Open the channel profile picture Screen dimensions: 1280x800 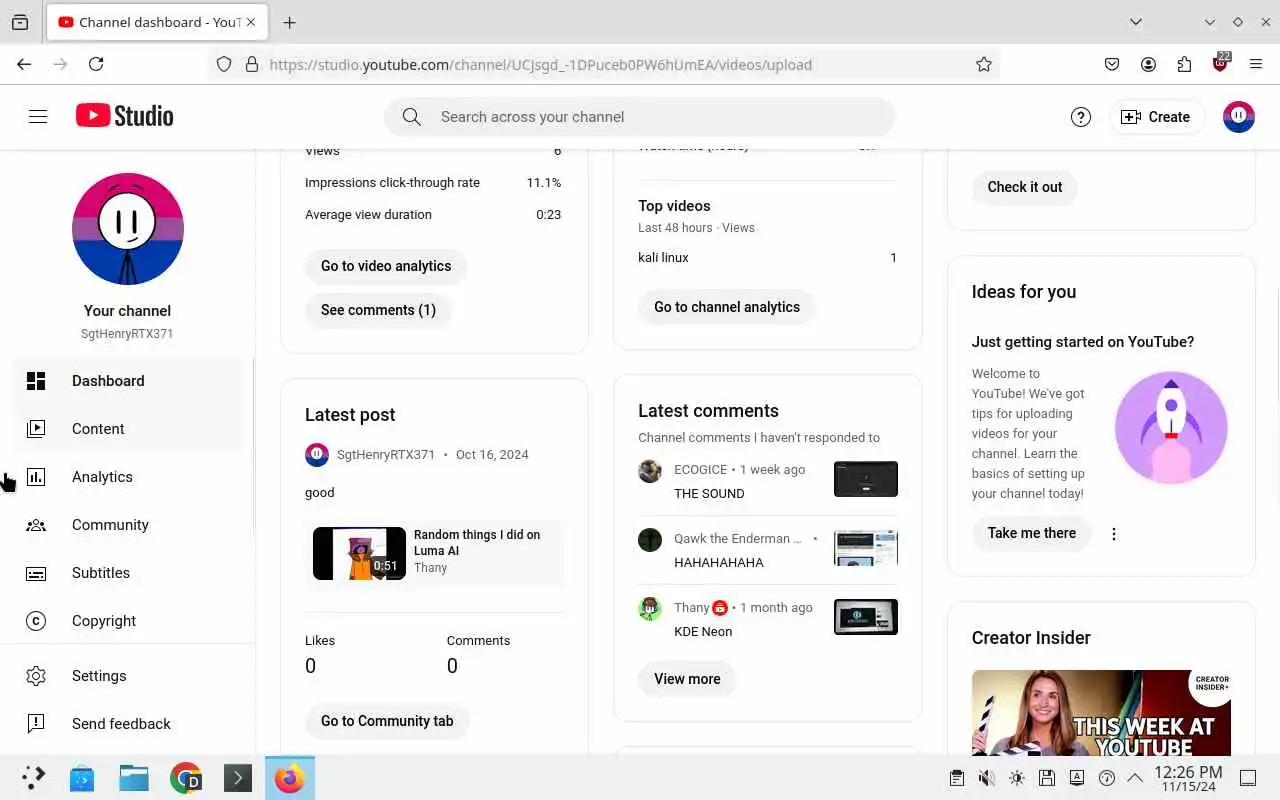[x=128, y=229]
